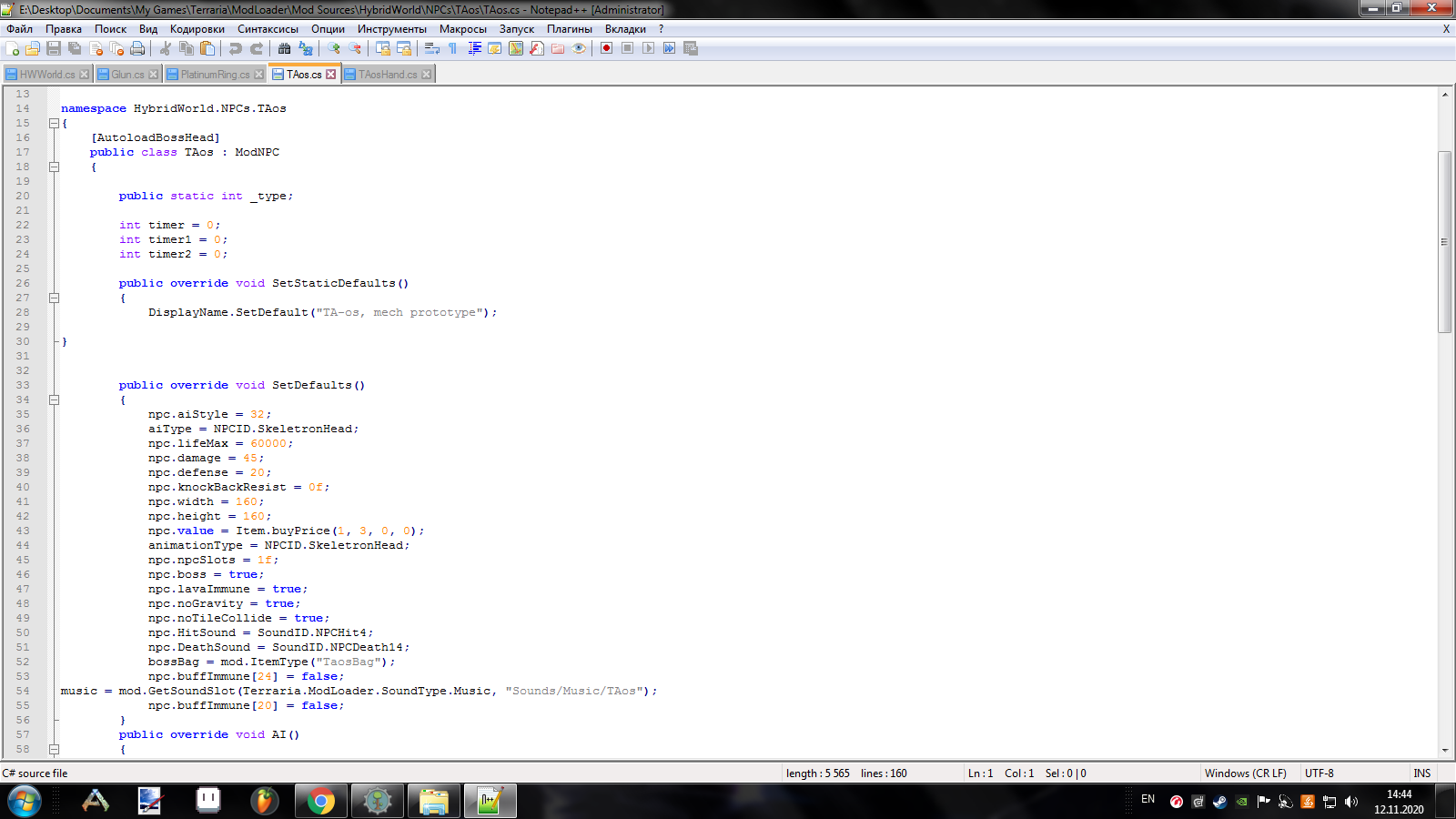Toggle vertical scroll synchronization
1456x819 pixels.
[383, 48]
